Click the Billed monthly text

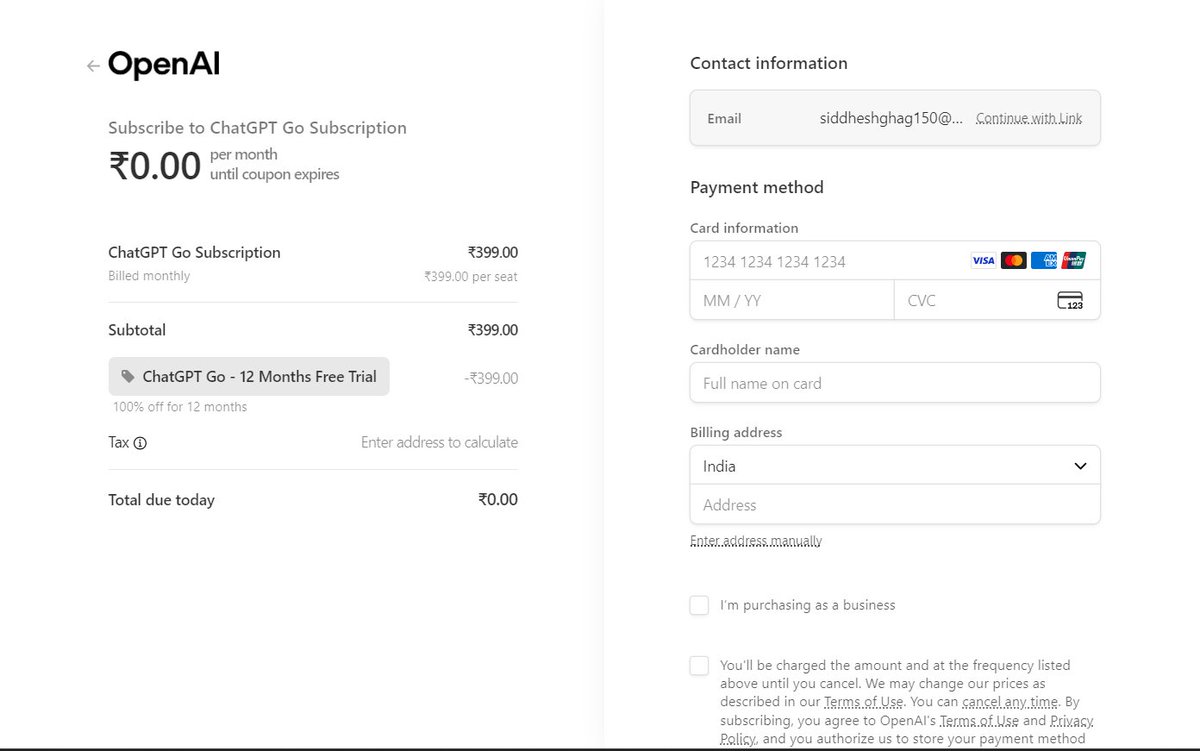tap(149, 276)
